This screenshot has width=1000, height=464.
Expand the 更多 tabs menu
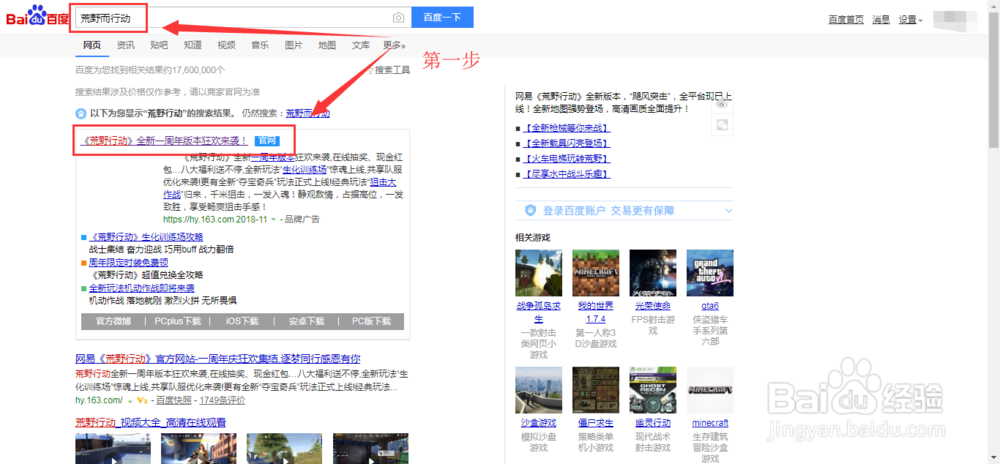394,45
